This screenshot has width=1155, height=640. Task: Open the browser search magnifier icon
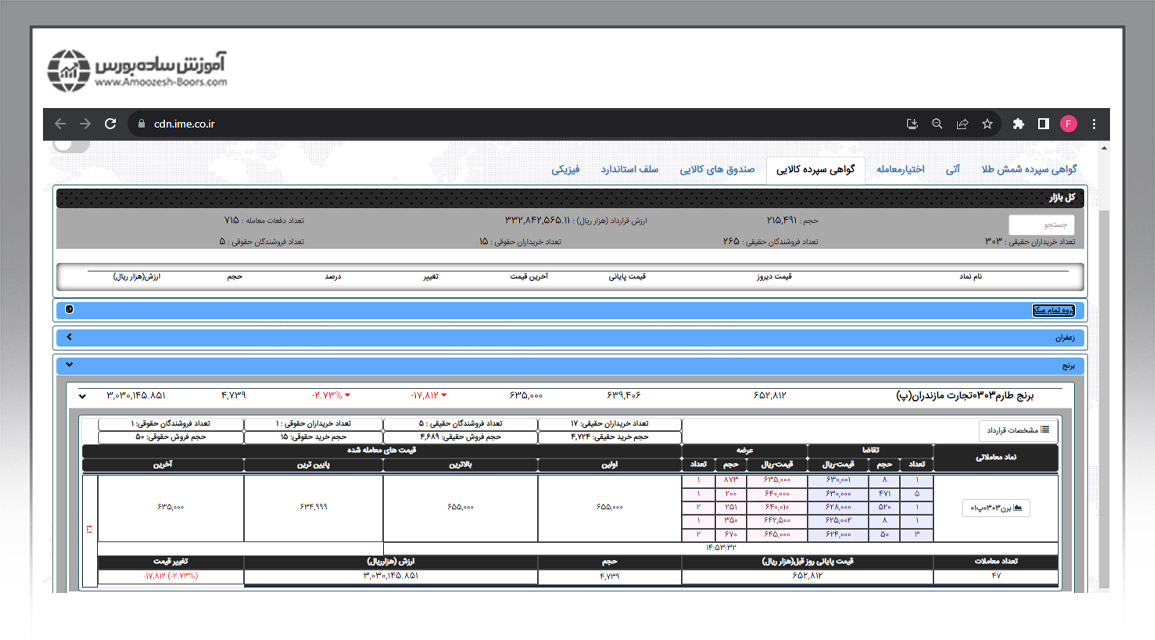click(x=937, y=124)
